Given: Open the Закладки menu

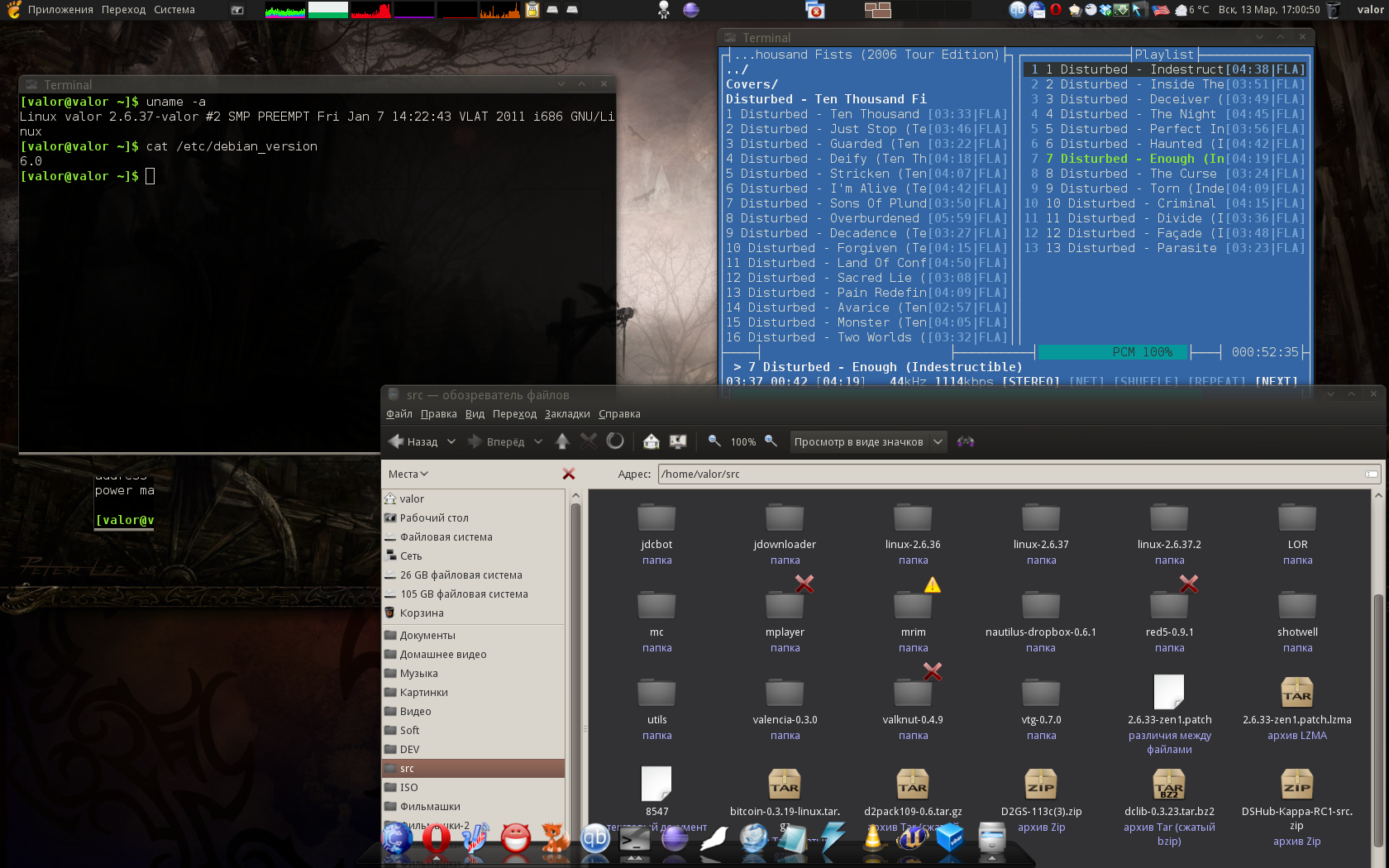Looking at the screenshot, I should click(x=567, y=414).
